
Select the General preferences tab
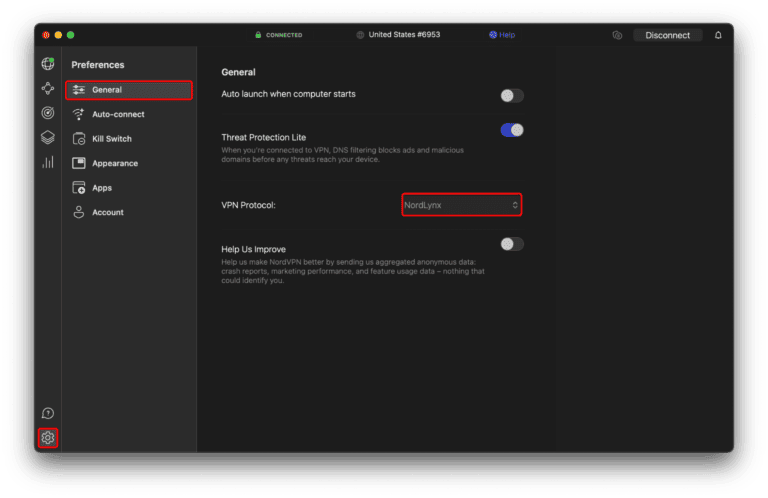pyautogui.click(x=129, y=90)
